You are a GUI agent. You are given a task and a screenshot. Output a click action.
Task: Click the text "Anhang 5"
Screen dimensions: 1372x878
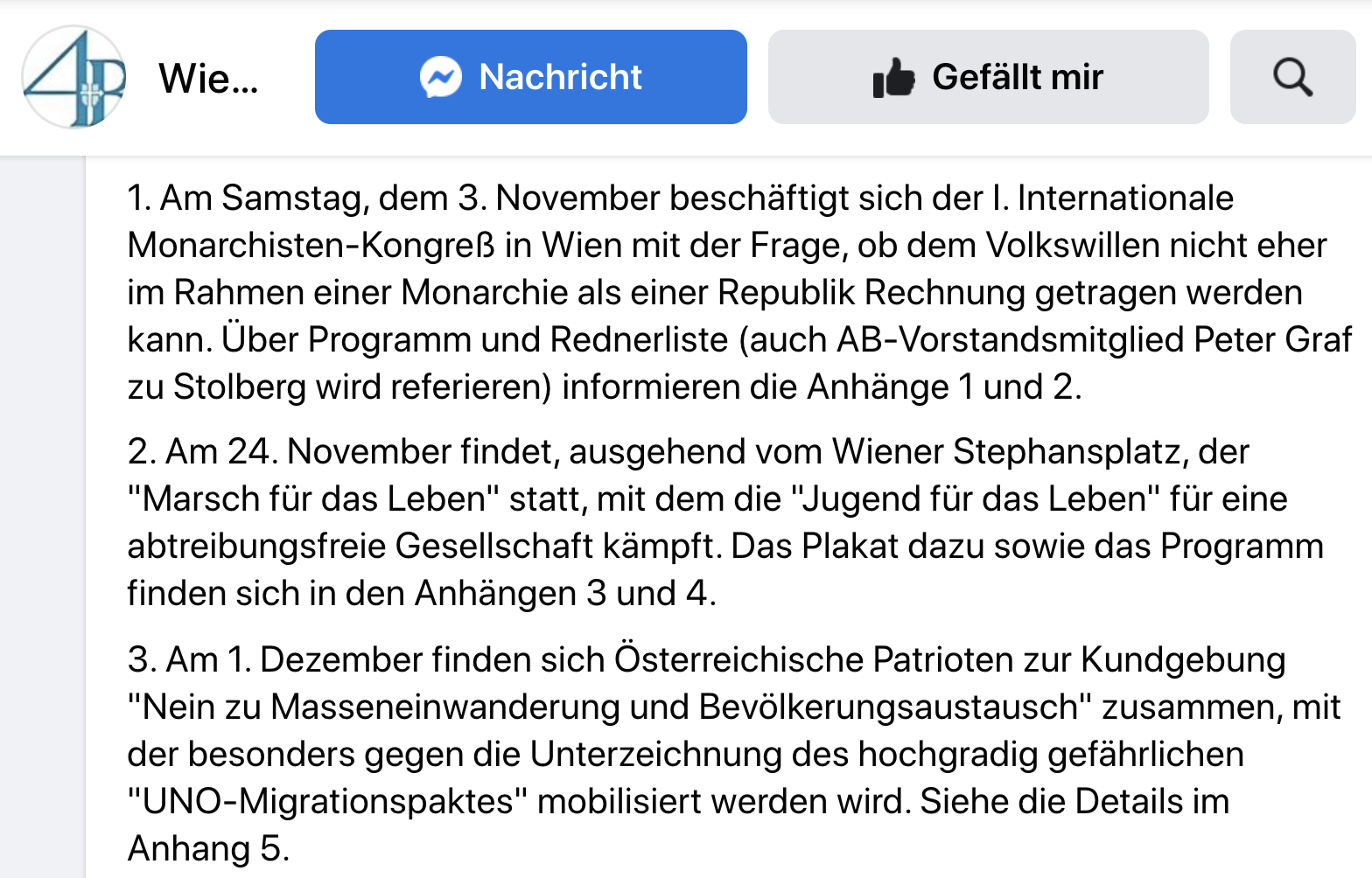coord(205,848)
